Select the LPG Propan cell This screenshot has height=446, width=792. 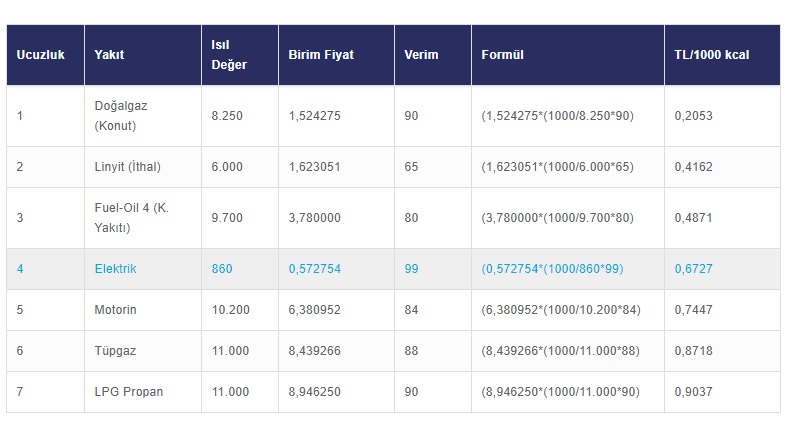(128, 392)
